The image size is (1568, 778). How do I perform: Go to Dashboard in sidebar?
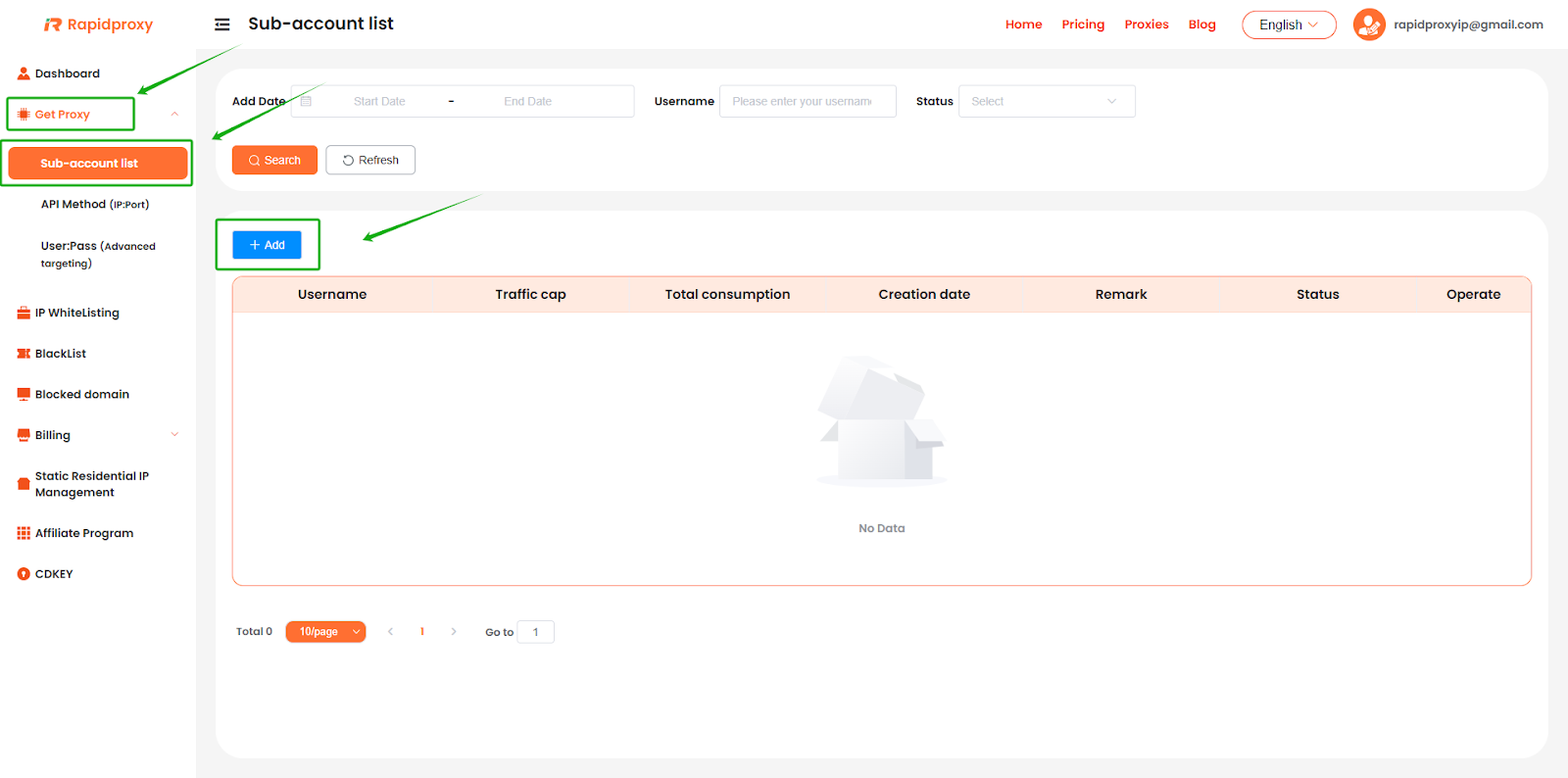[x=67, y=73]
